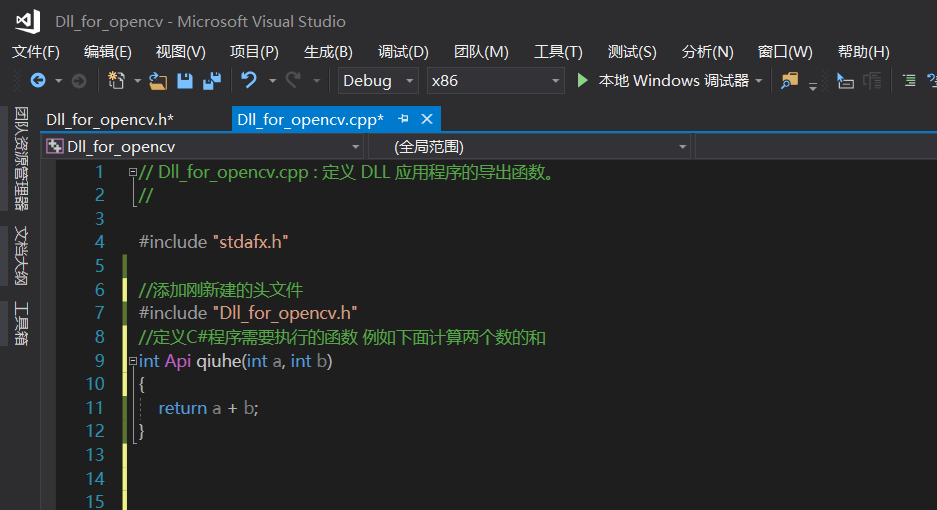
Task: Collapse the comment block at line 1
Action: (x=133, y=172)
